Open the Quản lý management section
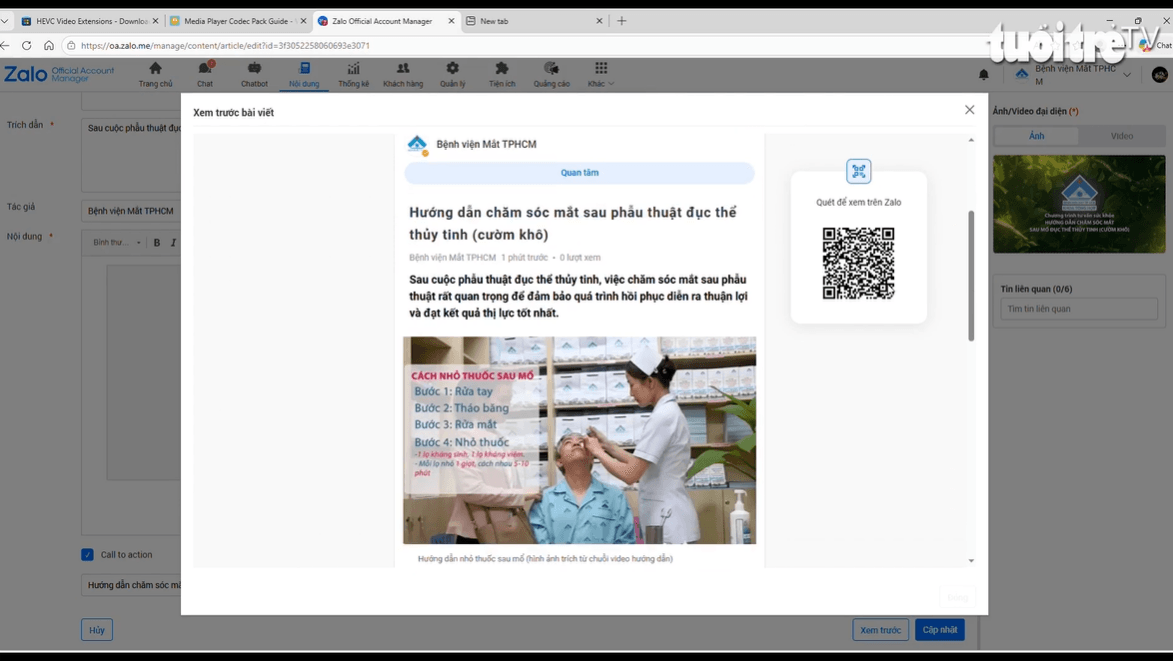This screenshot has height=661, width=1173. pos(452,72)
